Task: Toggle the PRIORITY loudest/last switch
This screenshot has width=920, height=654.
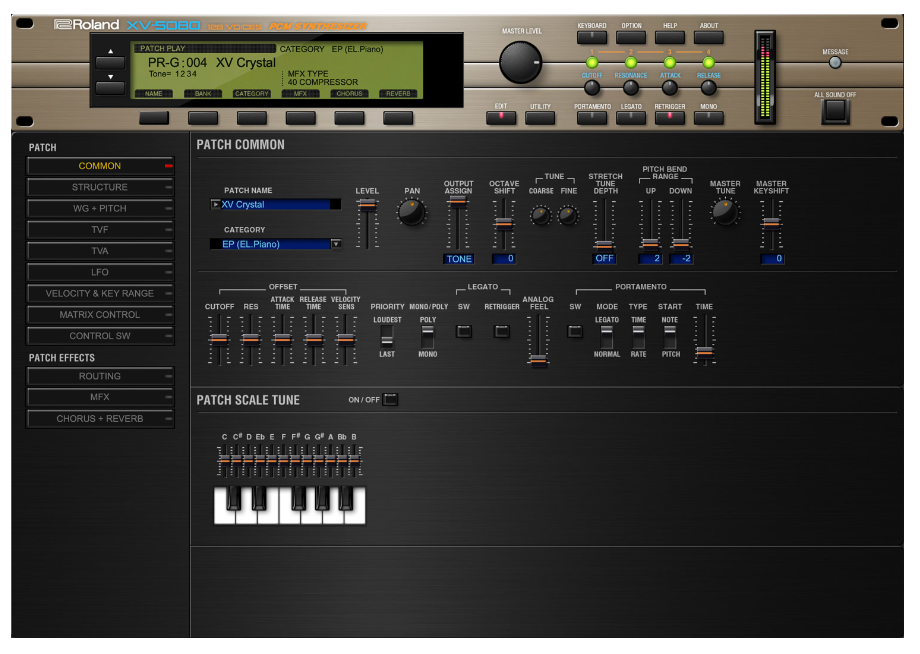Action: point(387,337)
